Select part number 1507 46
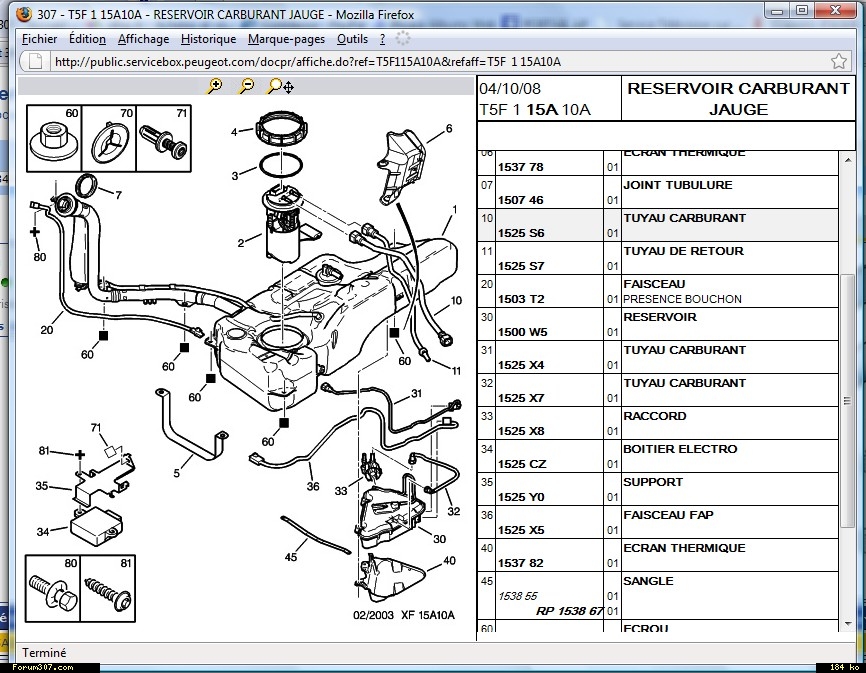The image size is (866, 673). click(521, 200)
